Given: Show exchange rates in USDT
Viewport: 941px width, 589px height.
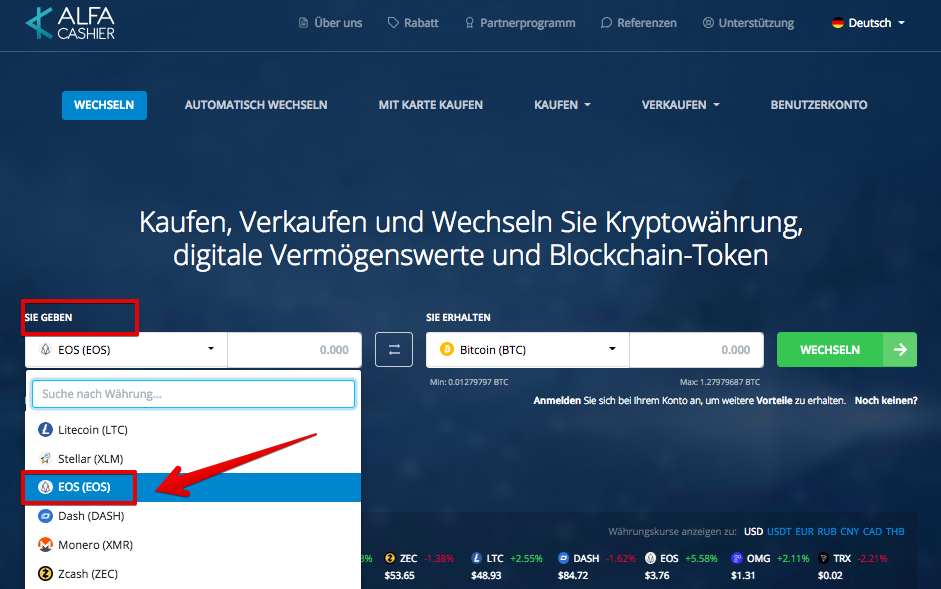Looking at the screenshot, I should point(779,531).
